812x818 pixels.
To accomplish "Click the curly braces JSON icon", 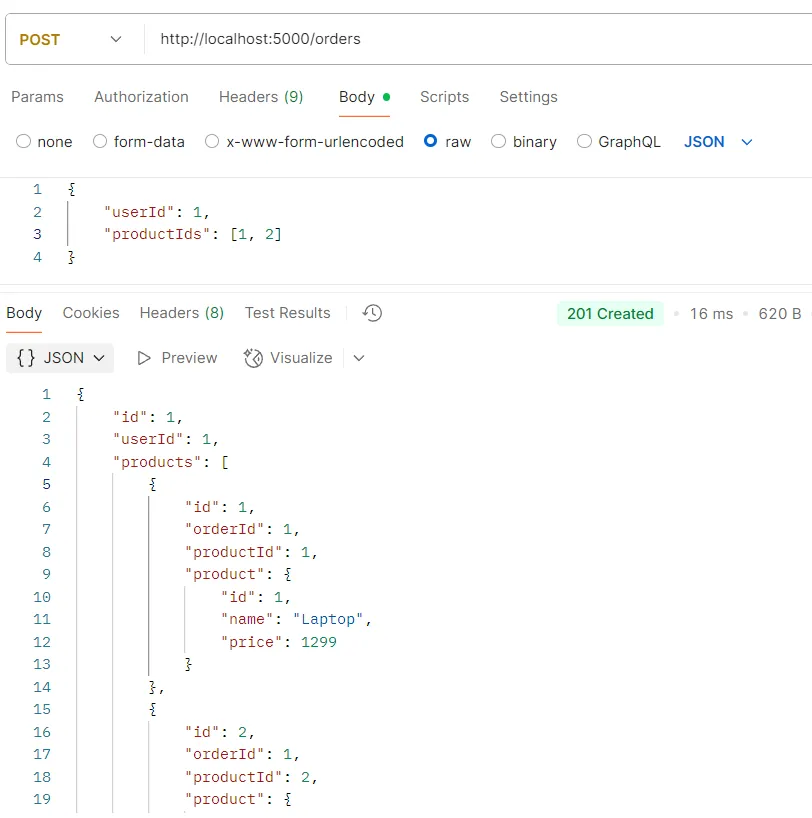I will (x=27, y=357).
